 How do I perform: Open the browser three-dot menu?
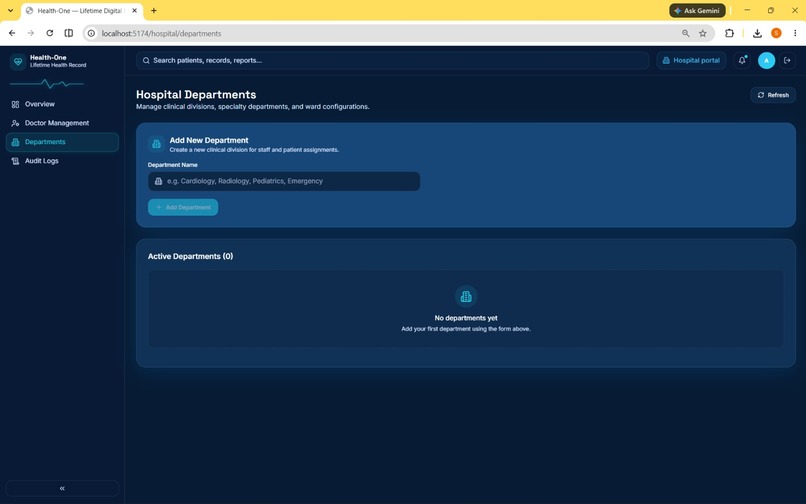coord(795,33)
